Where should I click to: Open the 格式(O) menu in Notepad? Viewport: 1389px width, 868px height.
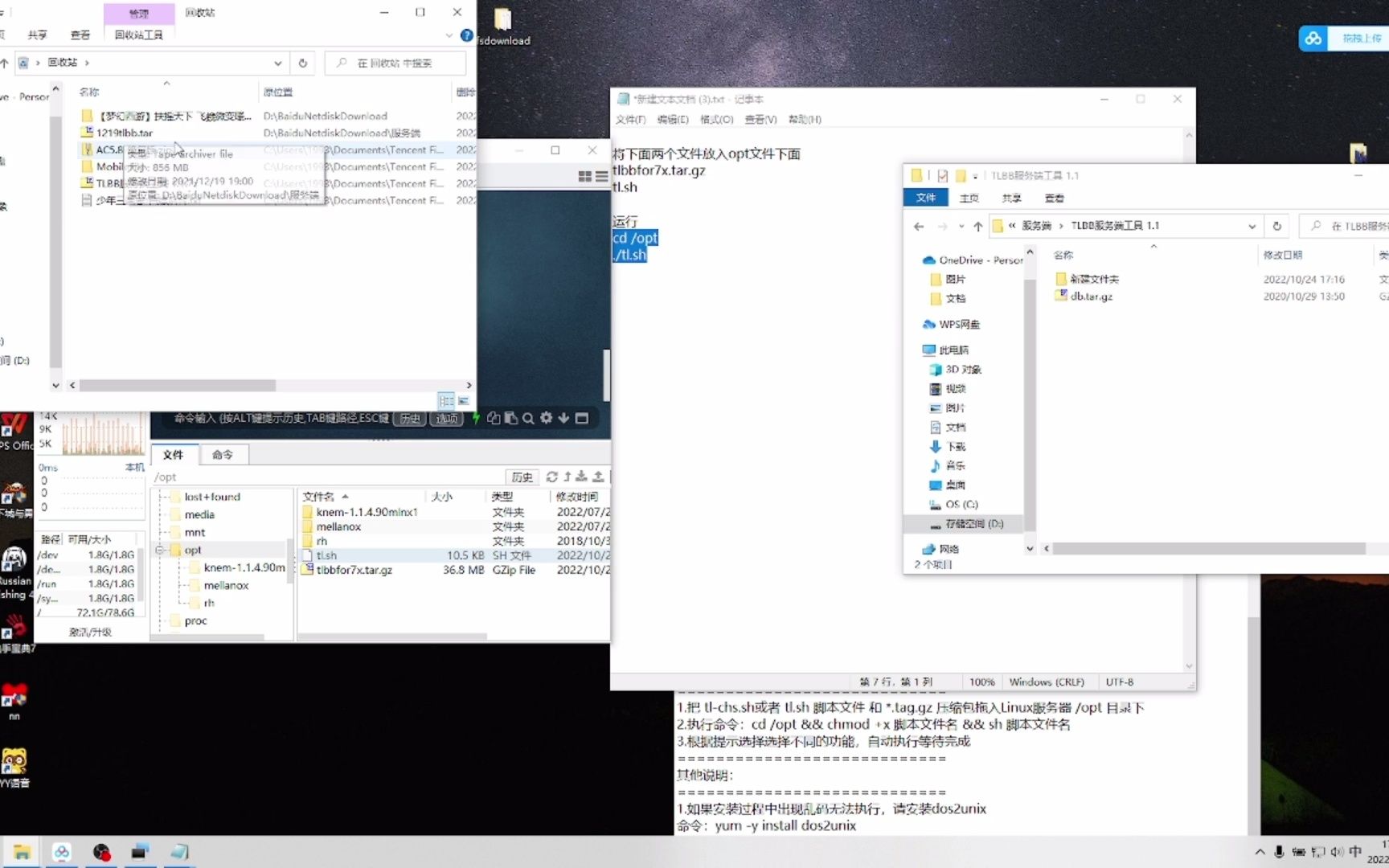point(717,119)
